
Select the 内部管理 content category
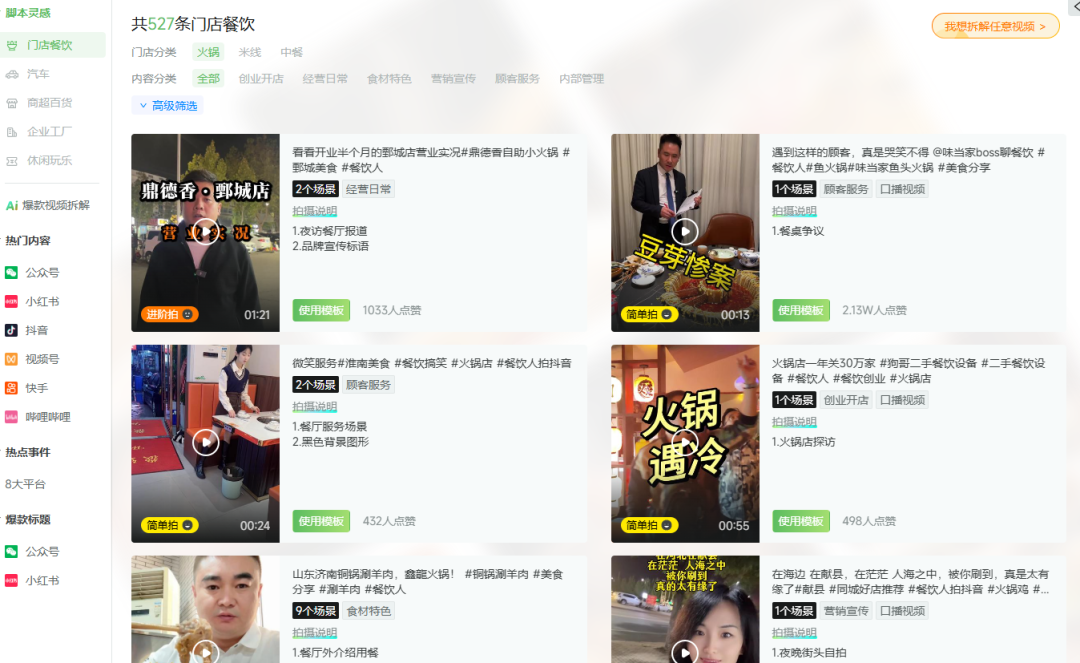tap(581, 78)
